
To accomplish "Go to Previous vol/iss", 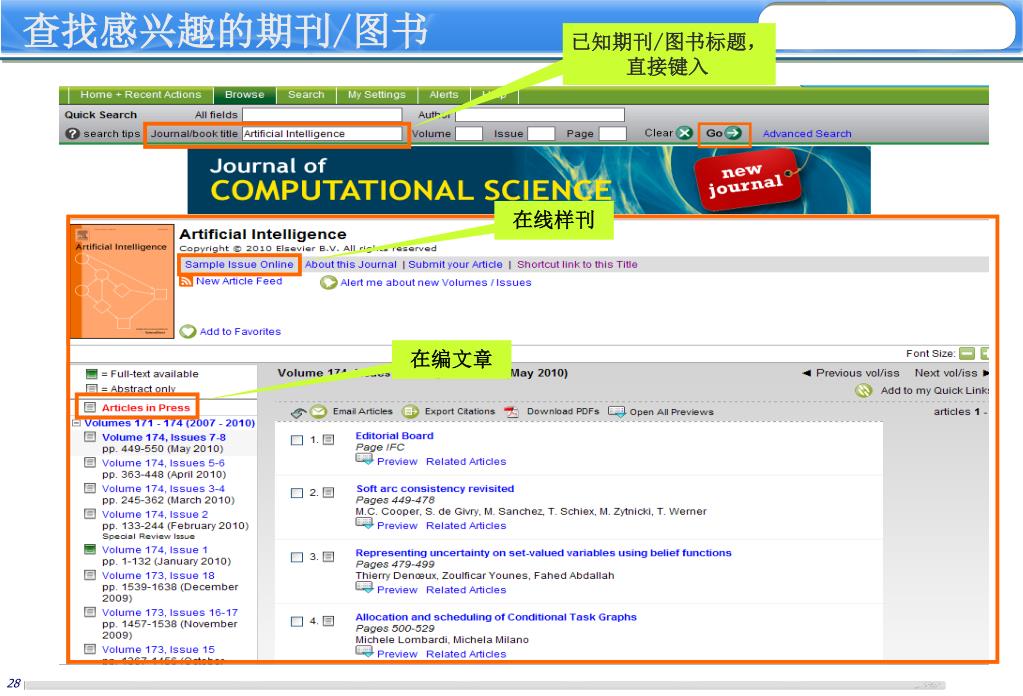I will [851, 373].
